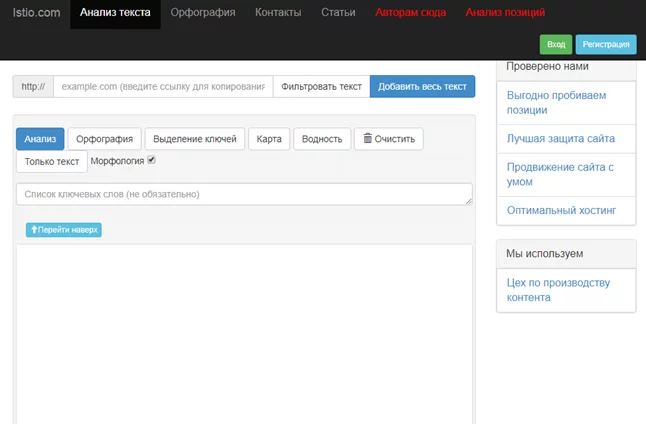Viewport: 646px width, 424px height.
Task: Click the Водность button
Action: (x=322, y=139)
